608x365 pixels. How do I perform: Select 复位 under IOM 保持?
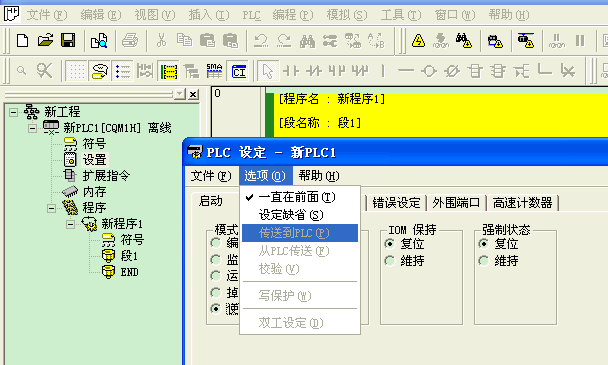pyautogui.click(x=405, y=244)
